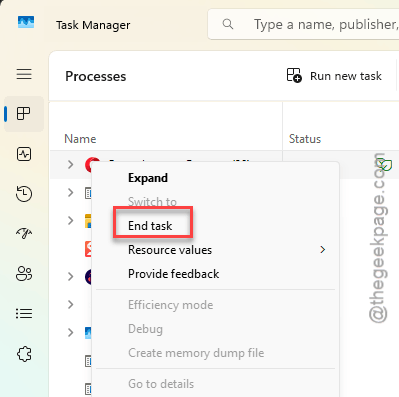Open the Details list icon
The height and width of the screenshot is (397, 399).
[24, 314]
